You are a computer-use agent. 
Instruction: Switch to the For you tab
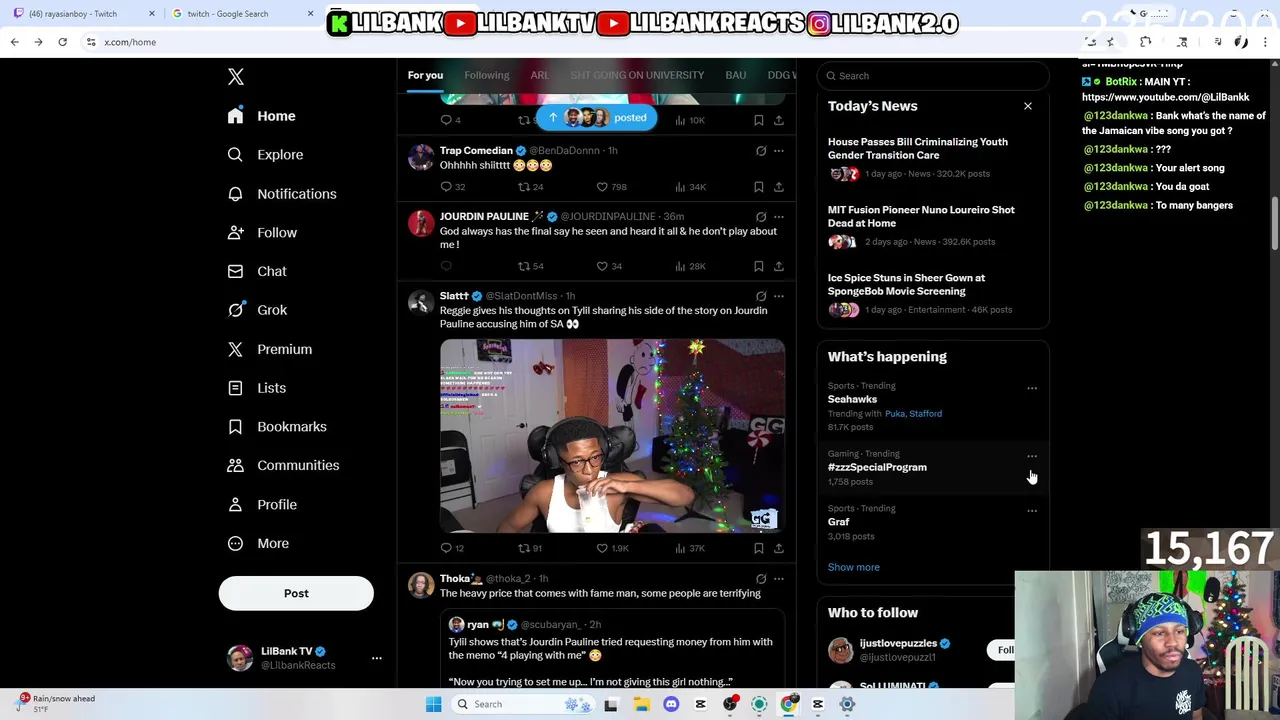(425, 75)
